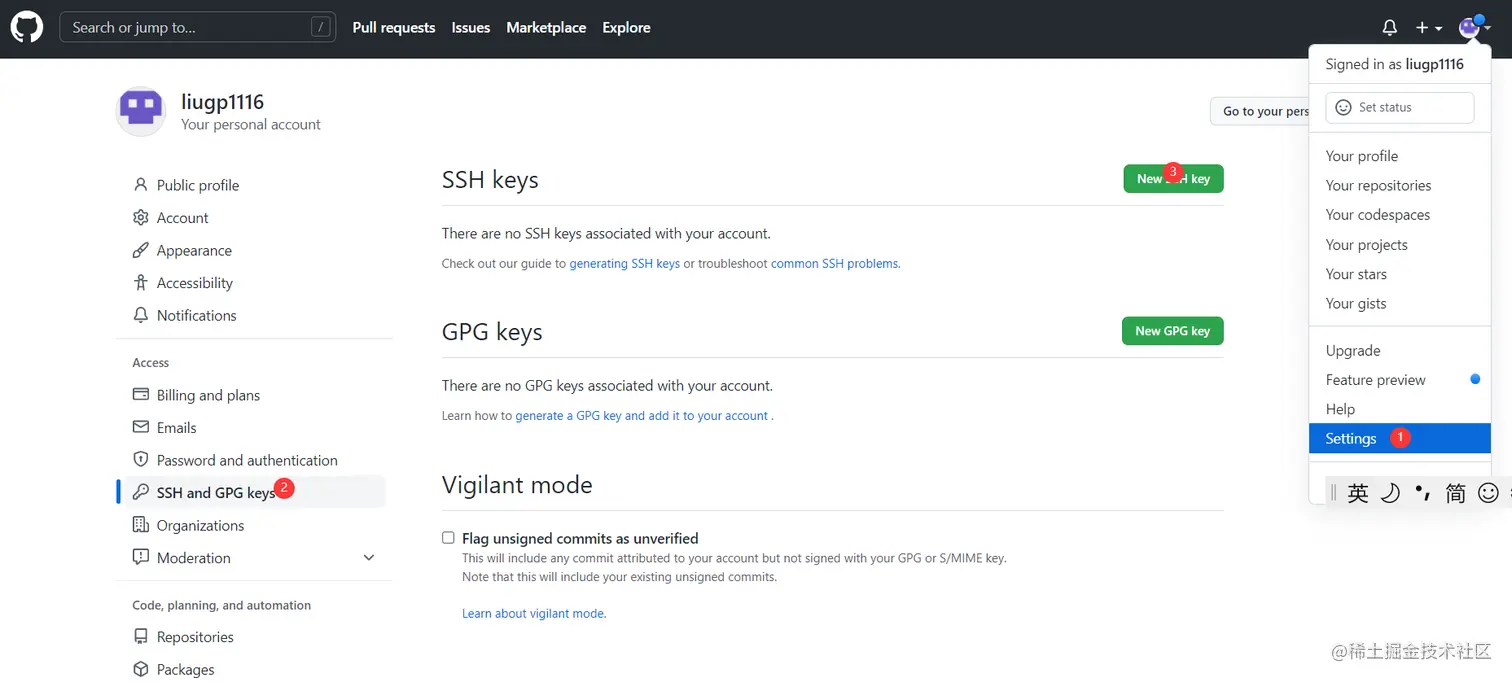The image size is (1512, 682).
Task: Select Upgrade from user menu
Action: point(1400,351)
